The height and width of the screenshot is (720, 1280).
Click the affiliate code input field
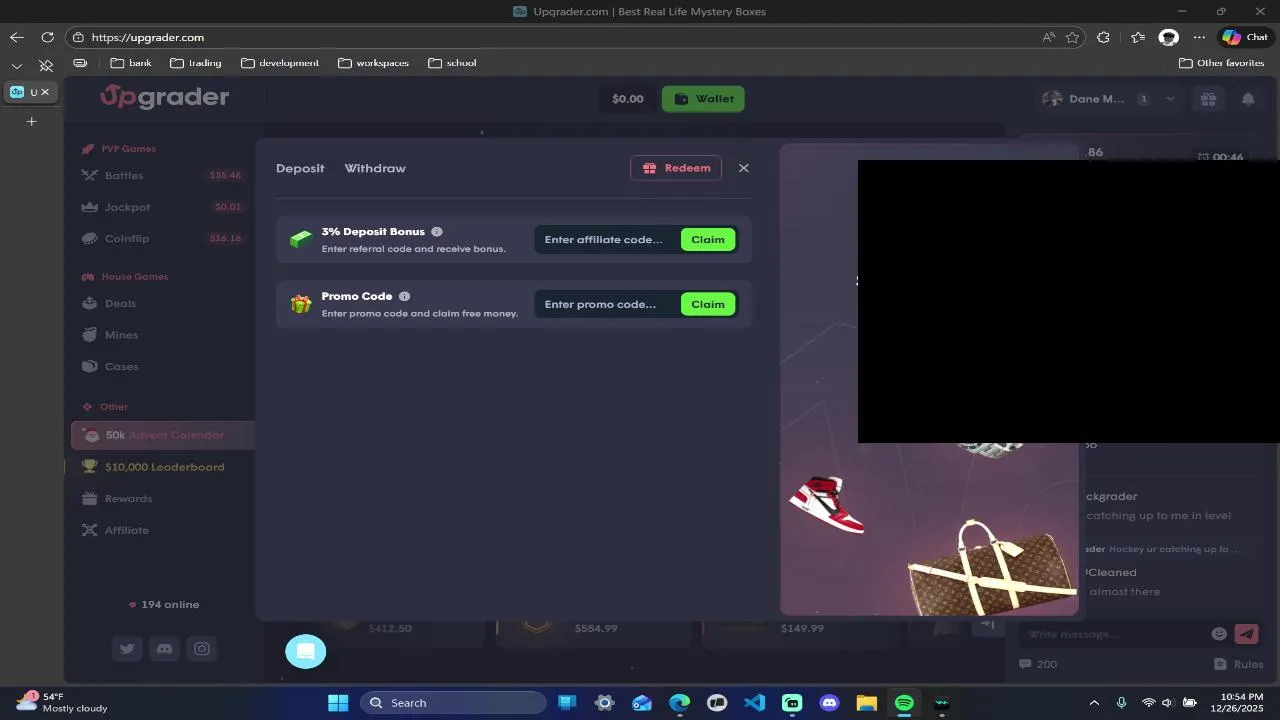[607, 240]
